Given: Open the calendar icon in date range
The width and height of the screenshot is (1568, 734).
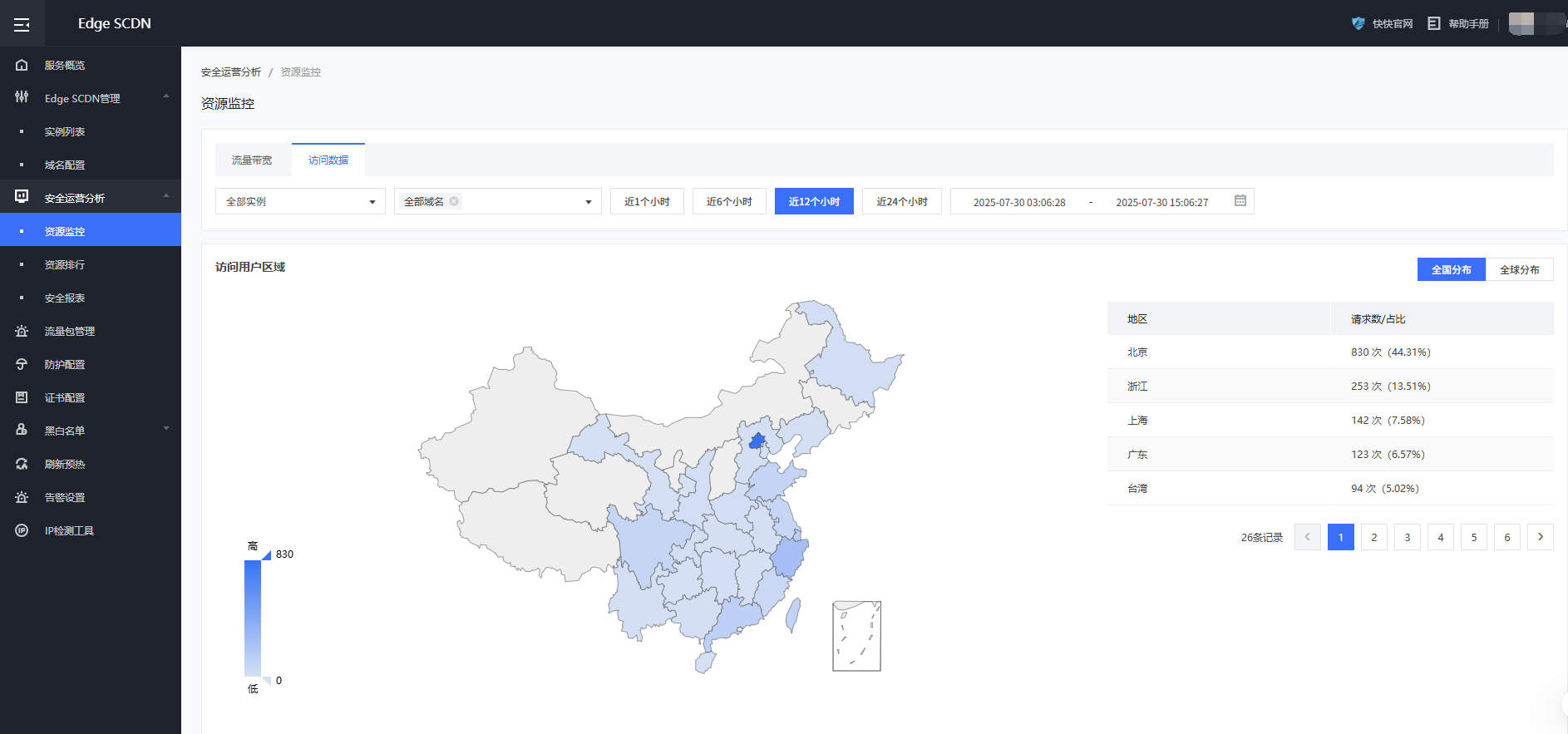Looking at the screenshot, I should [1240, 201].
